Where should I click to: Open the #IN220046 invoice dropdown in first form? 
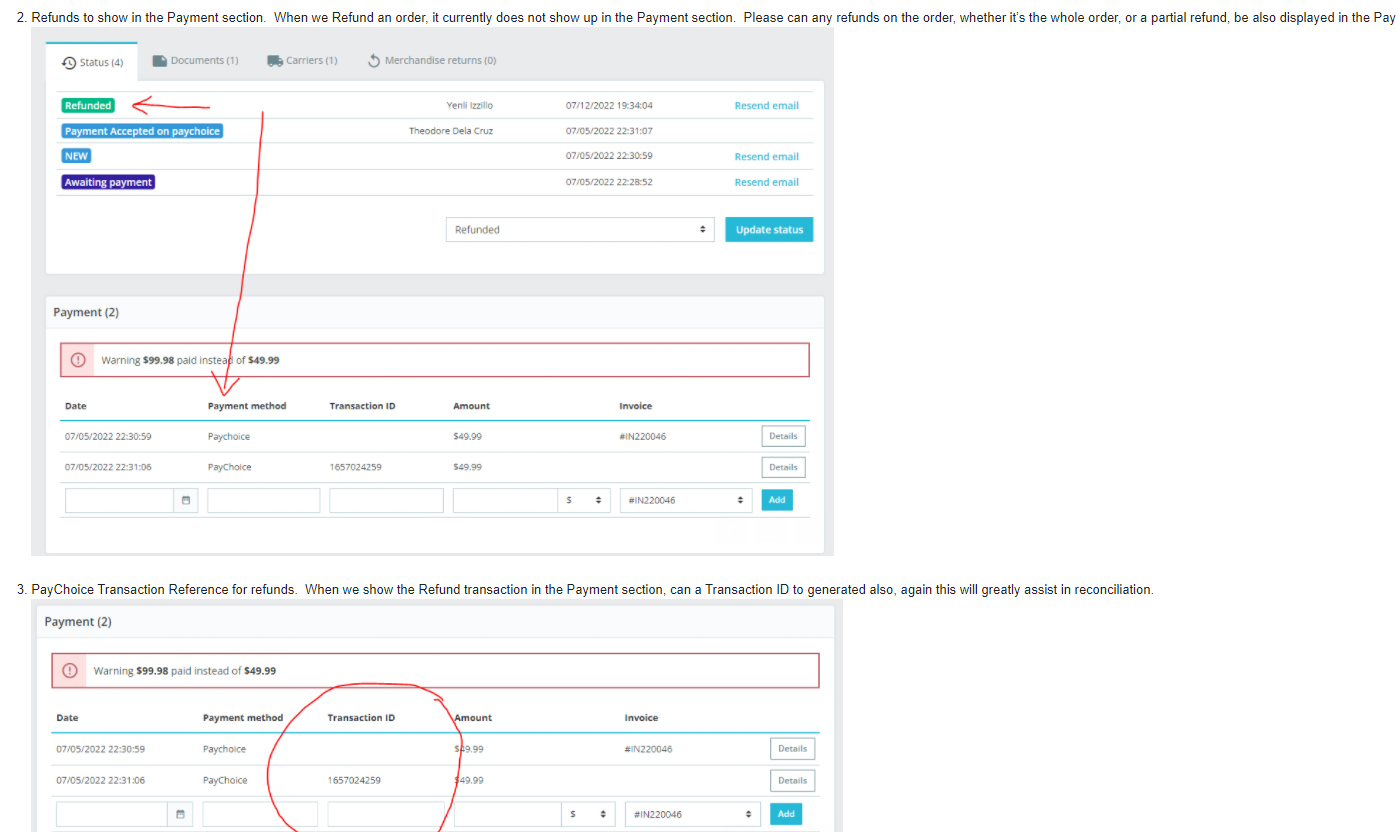687,500
